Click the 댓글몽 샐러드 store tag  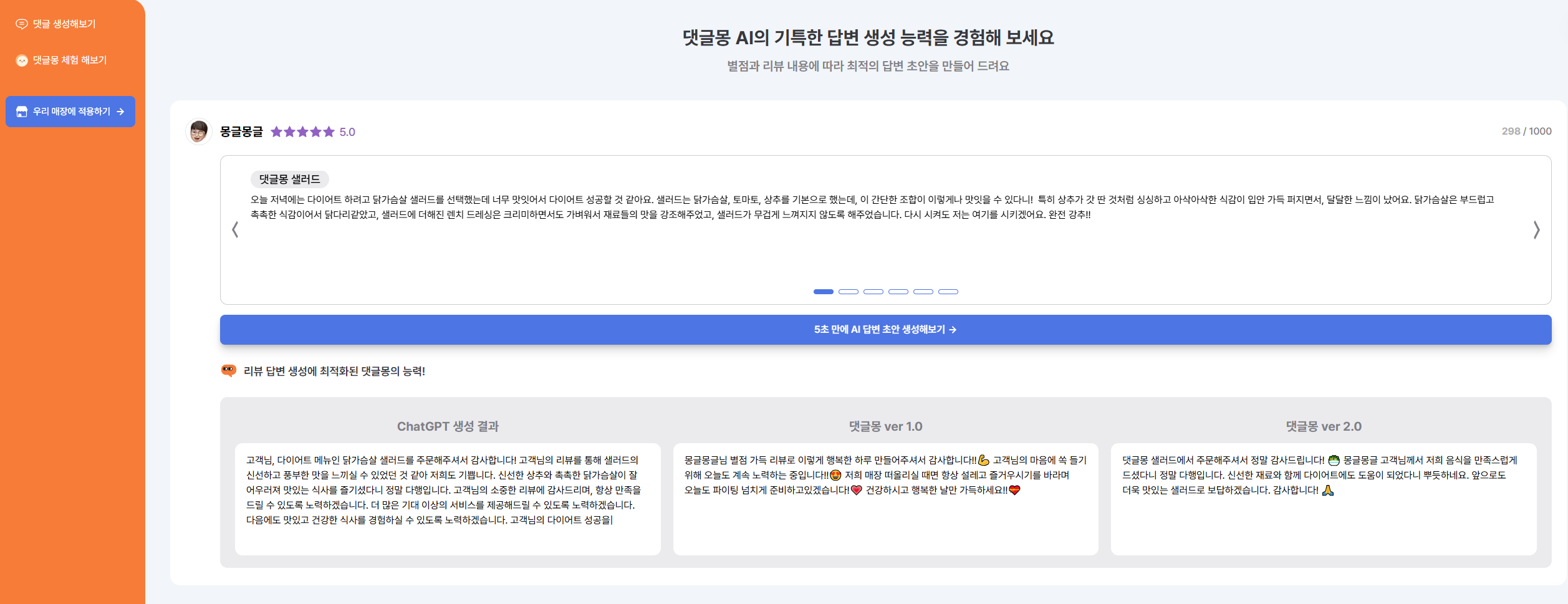[290, 179]
